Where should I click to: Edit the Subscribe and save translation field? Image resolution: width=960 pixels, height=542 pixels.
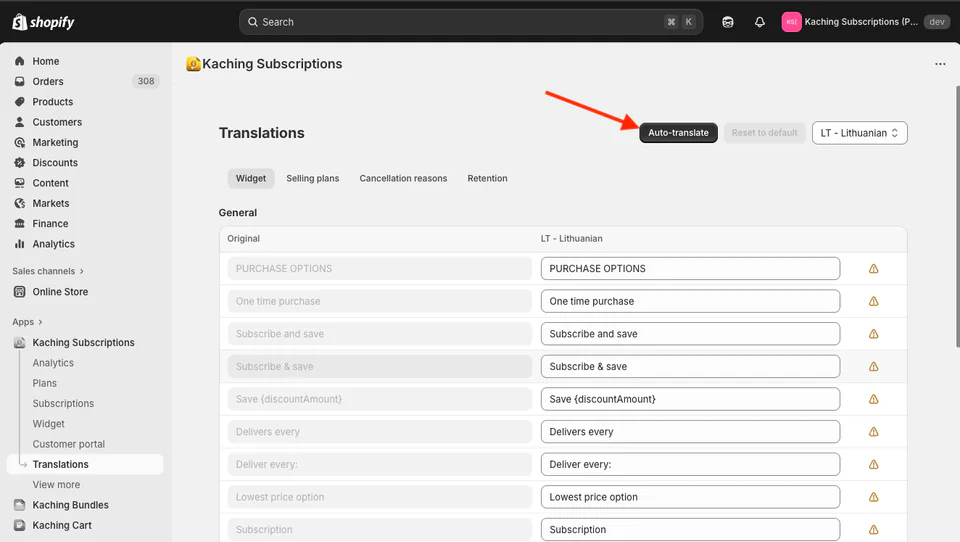pyautogui.click(x=690, y=334)
